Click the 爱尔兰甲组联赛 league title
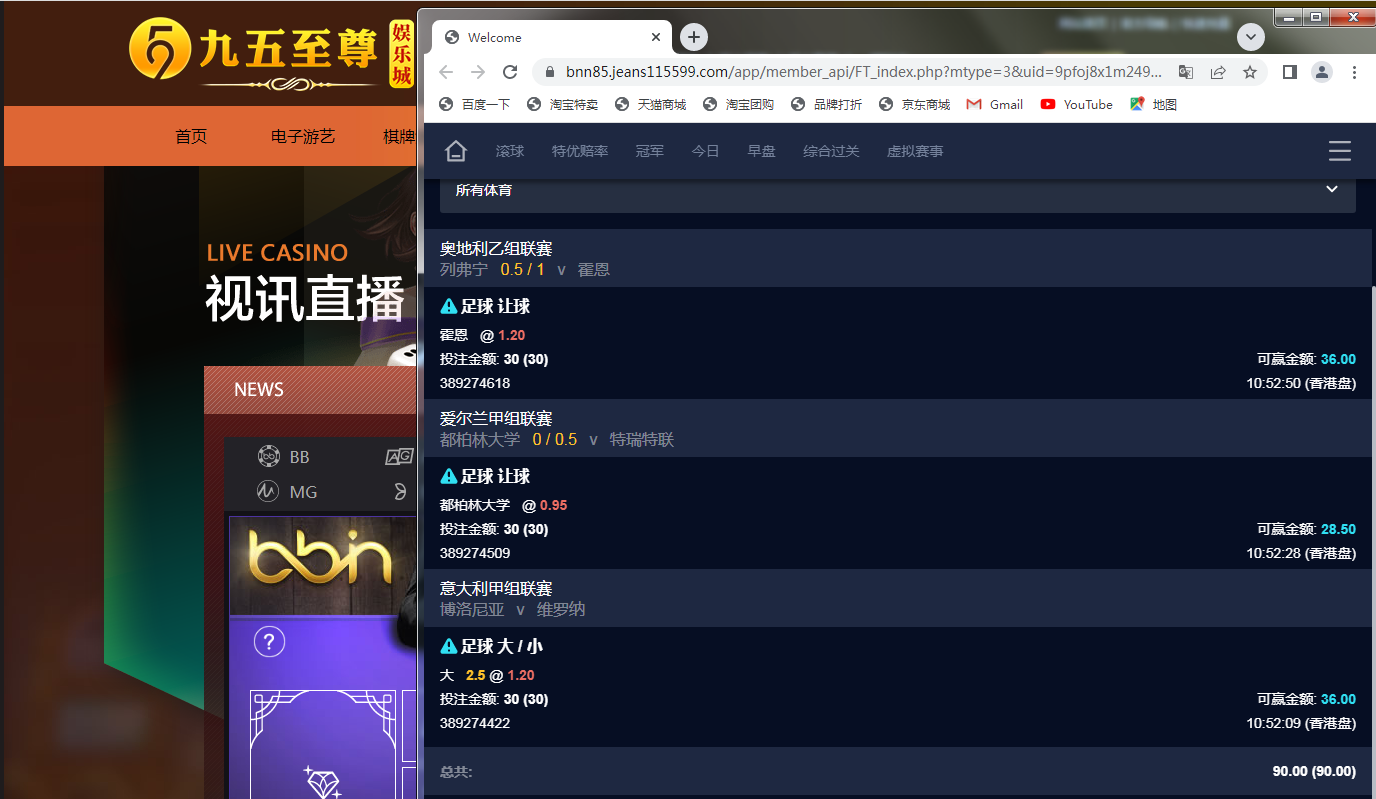1376x799 pixels. (x=496, y=418)
